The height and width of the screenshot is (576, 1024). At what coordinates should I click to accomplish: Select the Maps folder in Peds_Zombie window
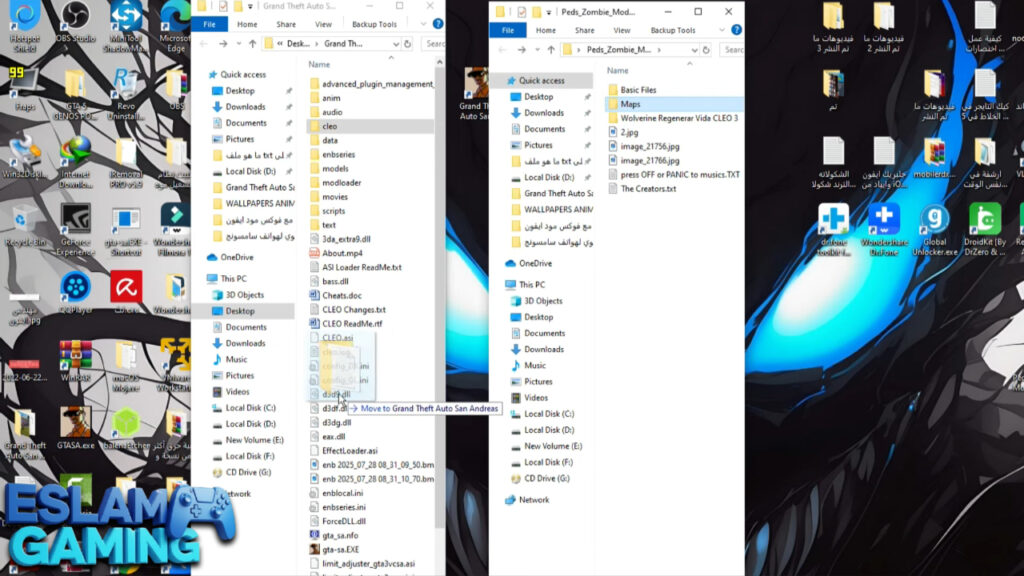[630, 104]
